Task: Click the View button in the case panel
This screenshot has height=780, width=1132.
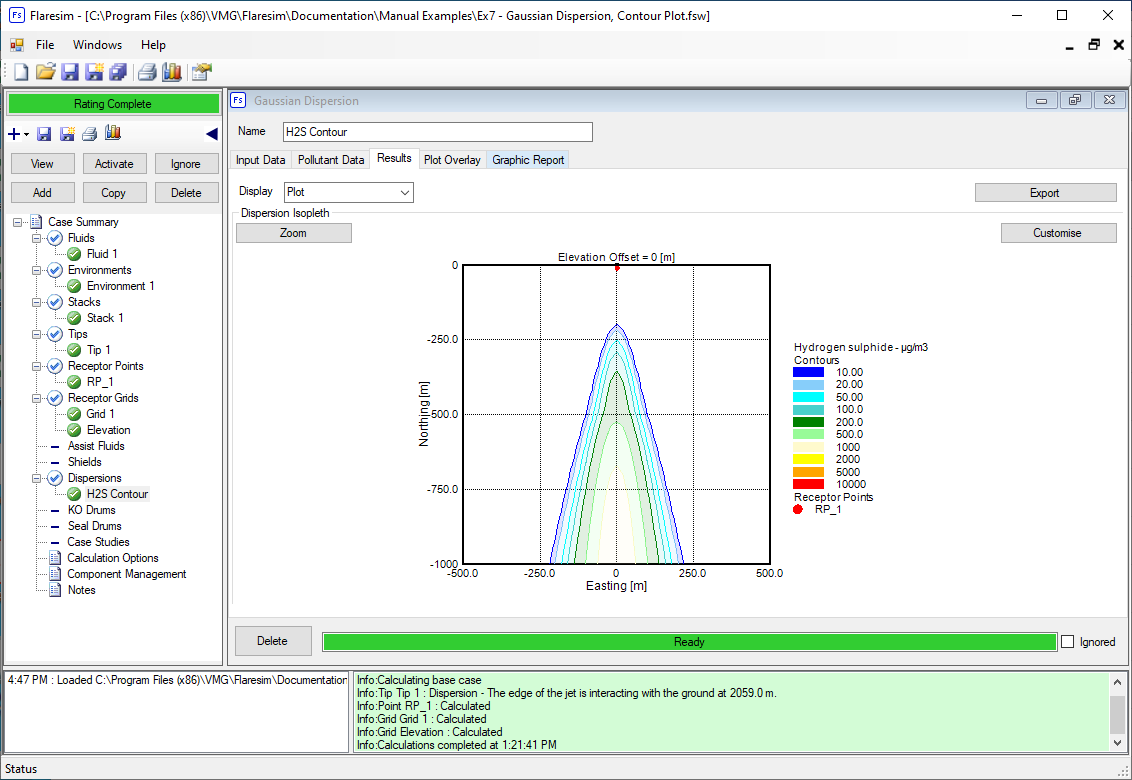Action: (x=43, y=164)
